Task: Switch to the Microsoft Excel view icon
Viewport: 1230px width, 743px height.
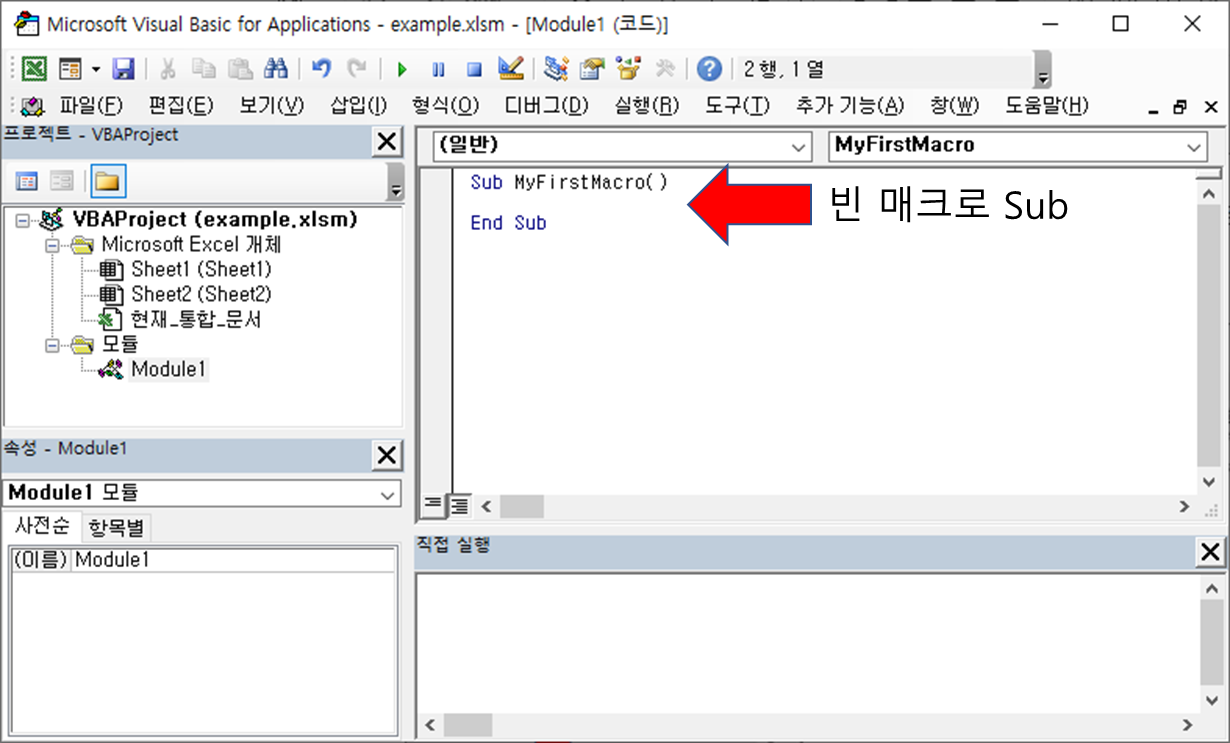Action: (34, 69)
